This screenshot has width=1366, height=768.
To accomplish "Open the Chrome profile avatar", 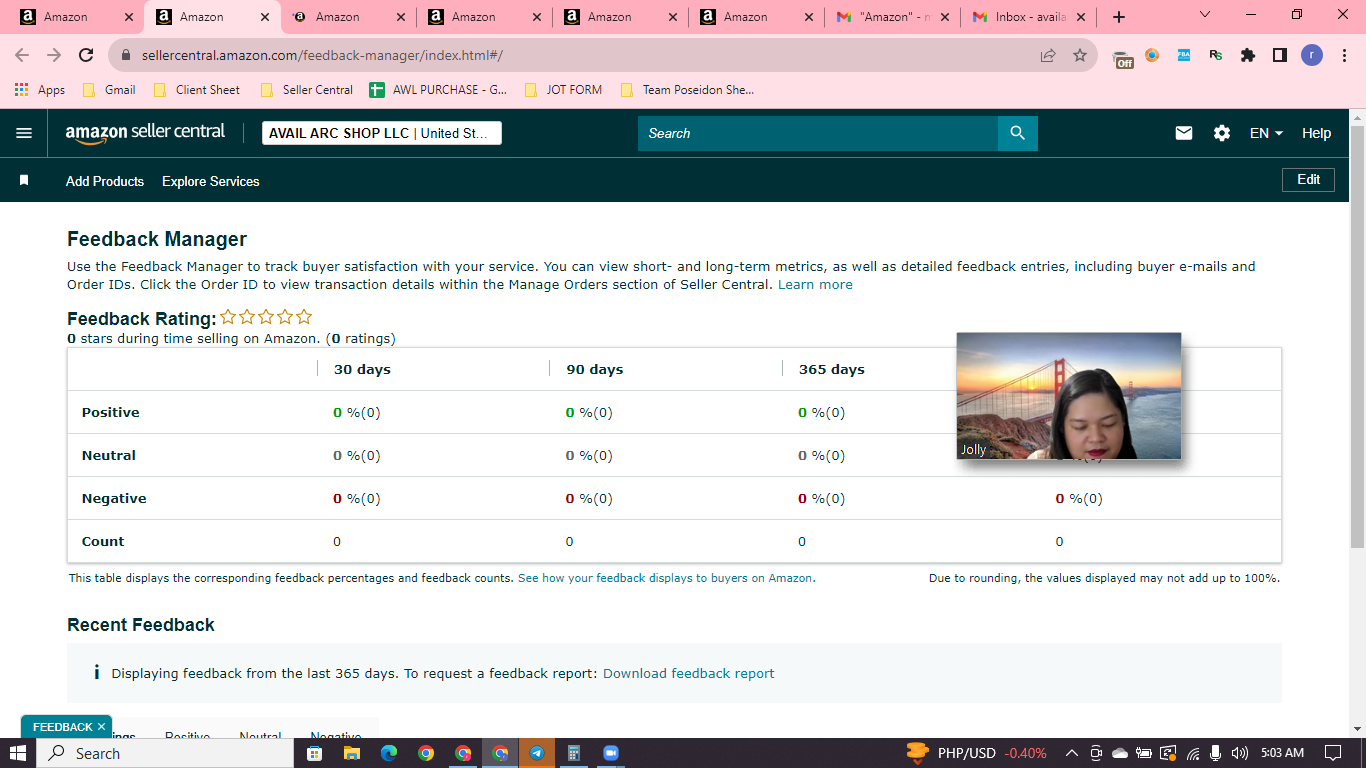I will (x=1312, y=56).
